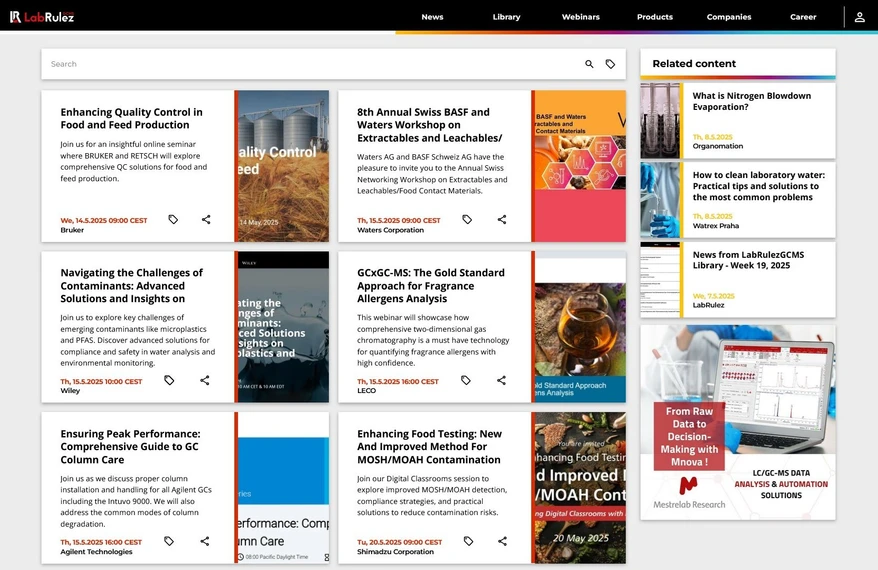Viewport: 878px width, 570px height.
Task: Click date We, 14.5.2025 09:00 CEST
Action: pos(104,221)
